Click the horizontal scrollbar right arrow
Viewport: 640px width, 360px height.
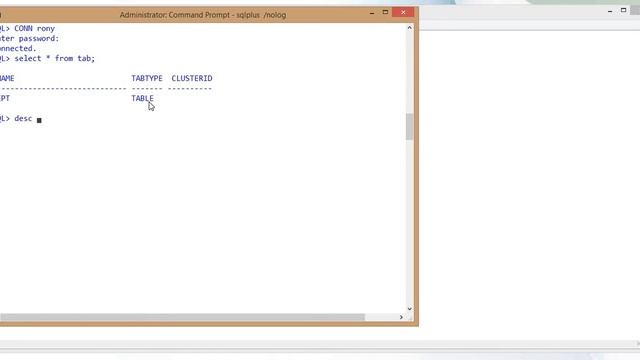point(401,317)
